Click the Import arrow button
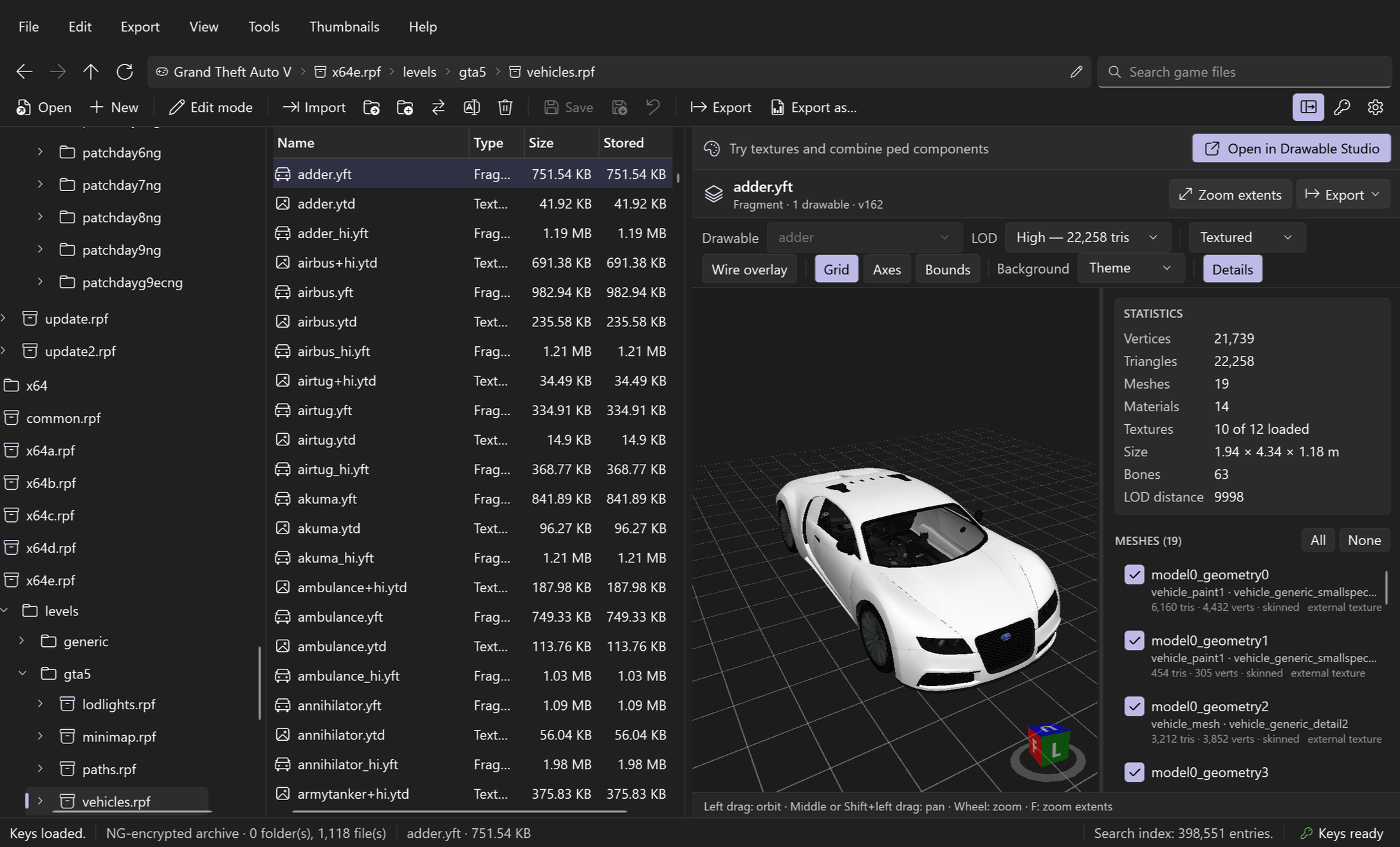This screenshot has height=847, width=1400. [314, 107]
